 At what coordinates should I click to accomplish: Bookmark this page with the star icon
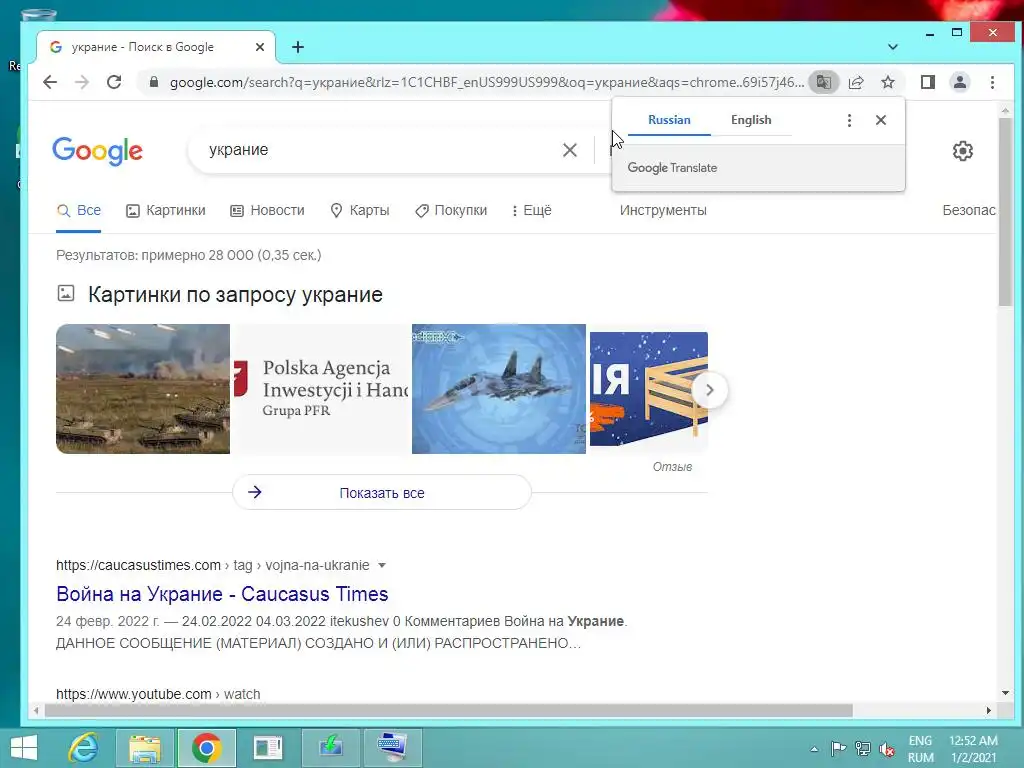click(888, 82)
